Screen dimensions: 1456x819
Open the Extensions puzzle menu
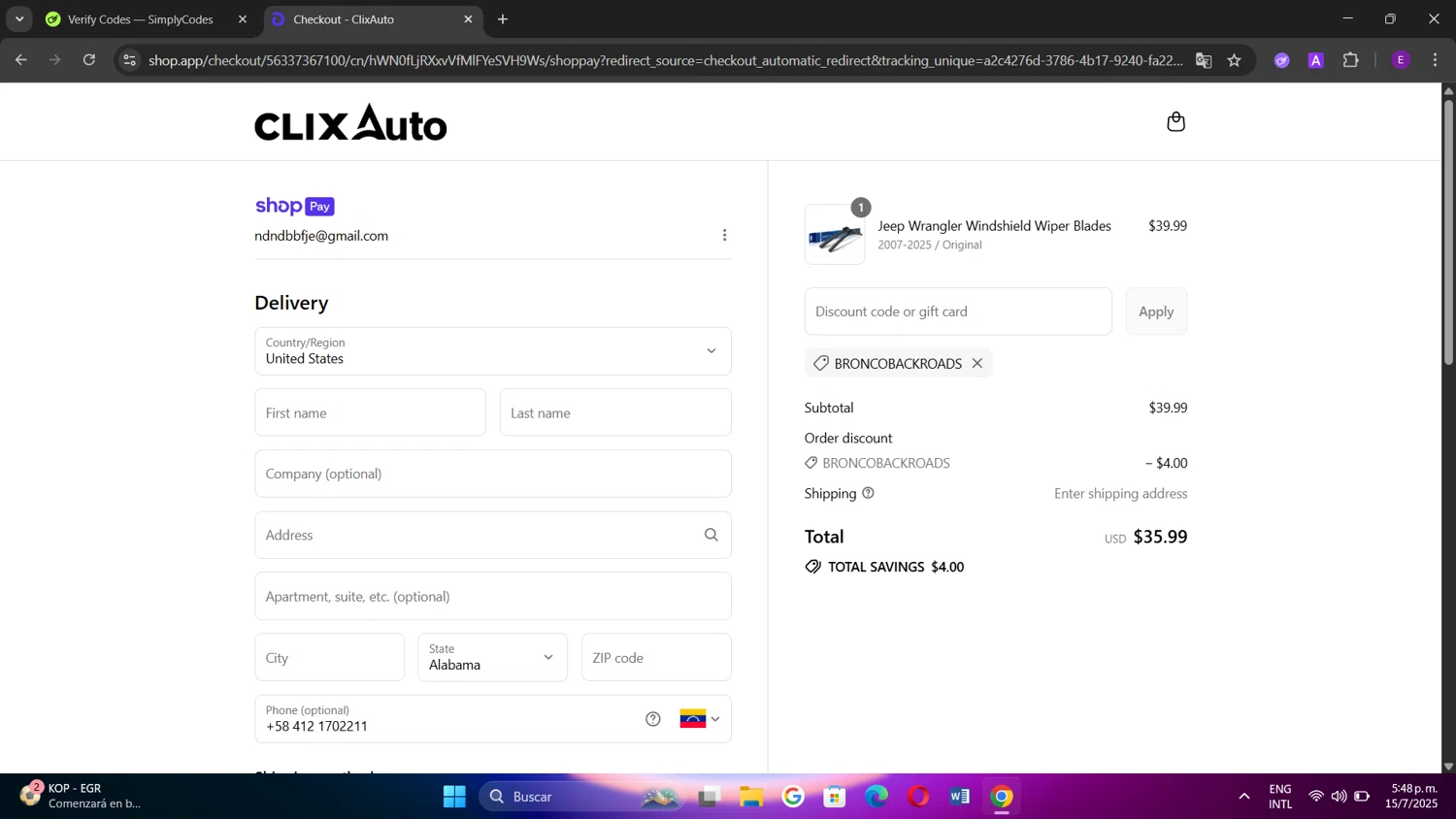pos(1350,60)
